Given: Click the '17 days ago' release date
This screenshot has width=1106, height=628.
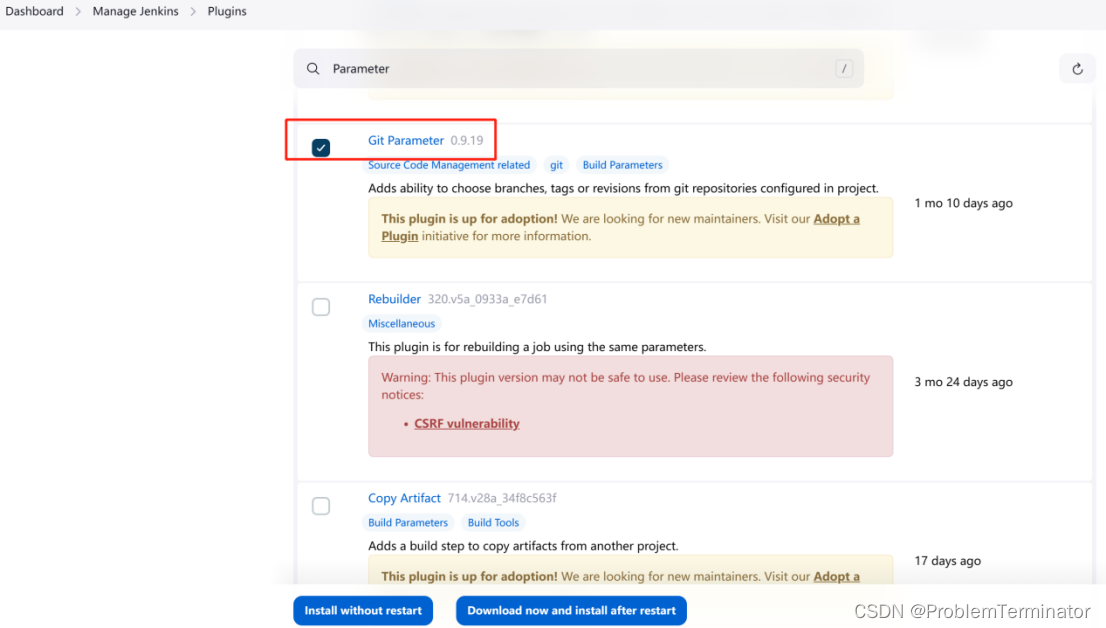Looking at the screenshot, I should [947, 561].
